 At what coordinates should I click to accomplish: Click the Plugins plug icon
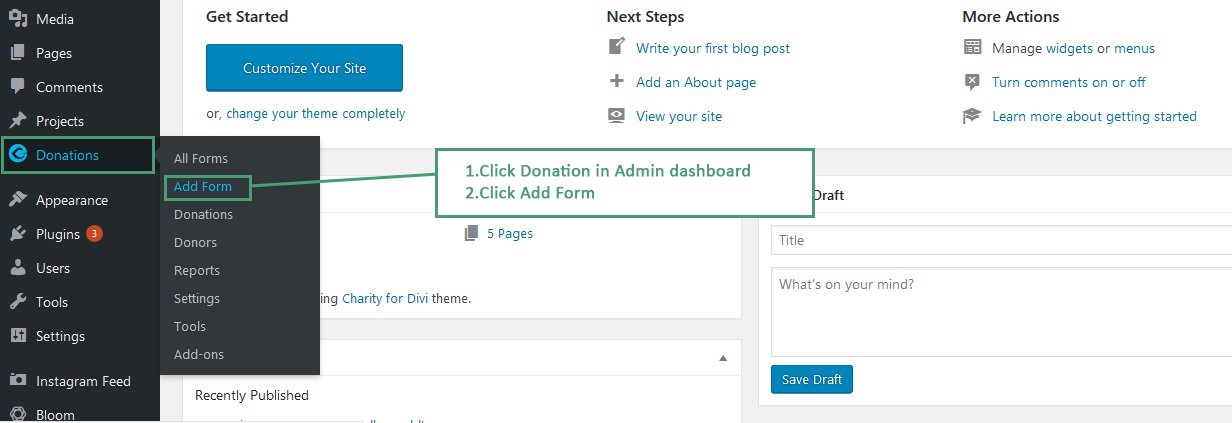tap(18, 234)
